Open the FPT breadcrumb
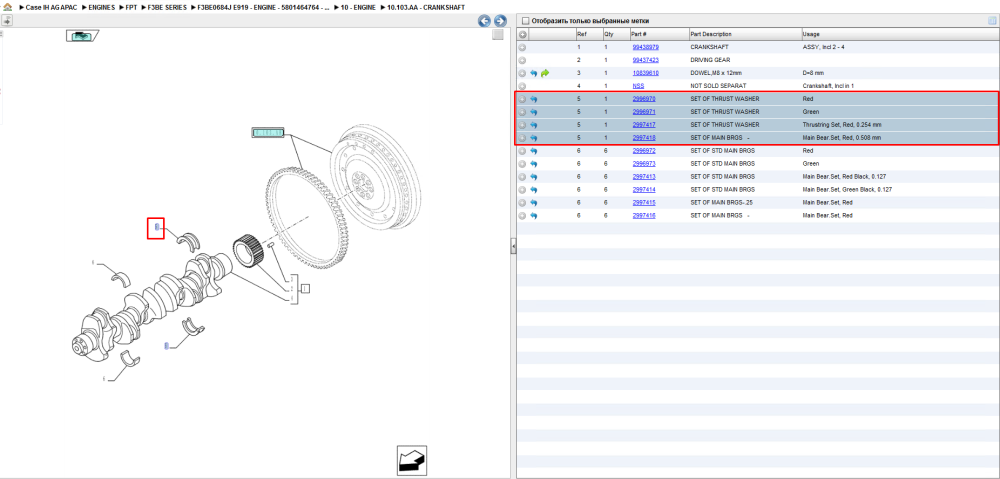The height and width of the screenshot is (479, 1000). [x=131, y=7]
